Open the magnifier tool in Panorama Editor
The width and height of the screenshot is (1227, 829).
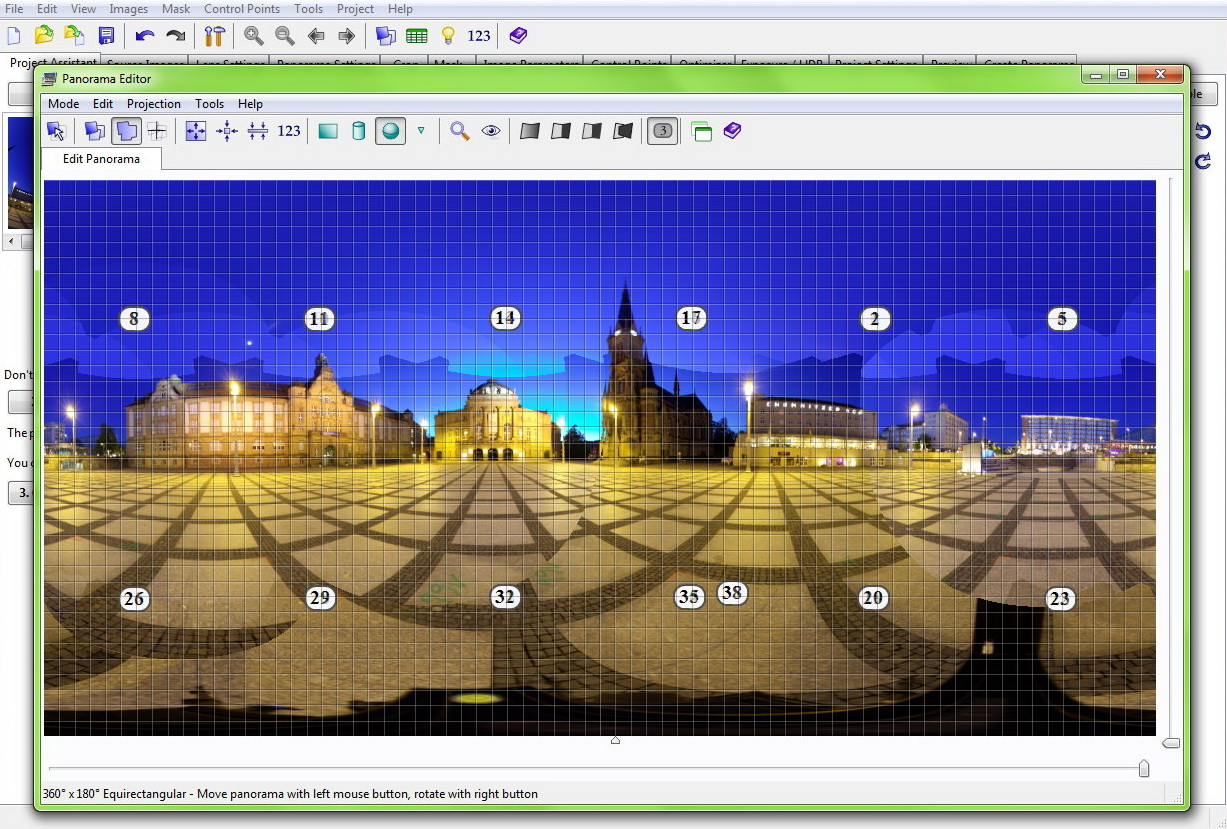460,131
